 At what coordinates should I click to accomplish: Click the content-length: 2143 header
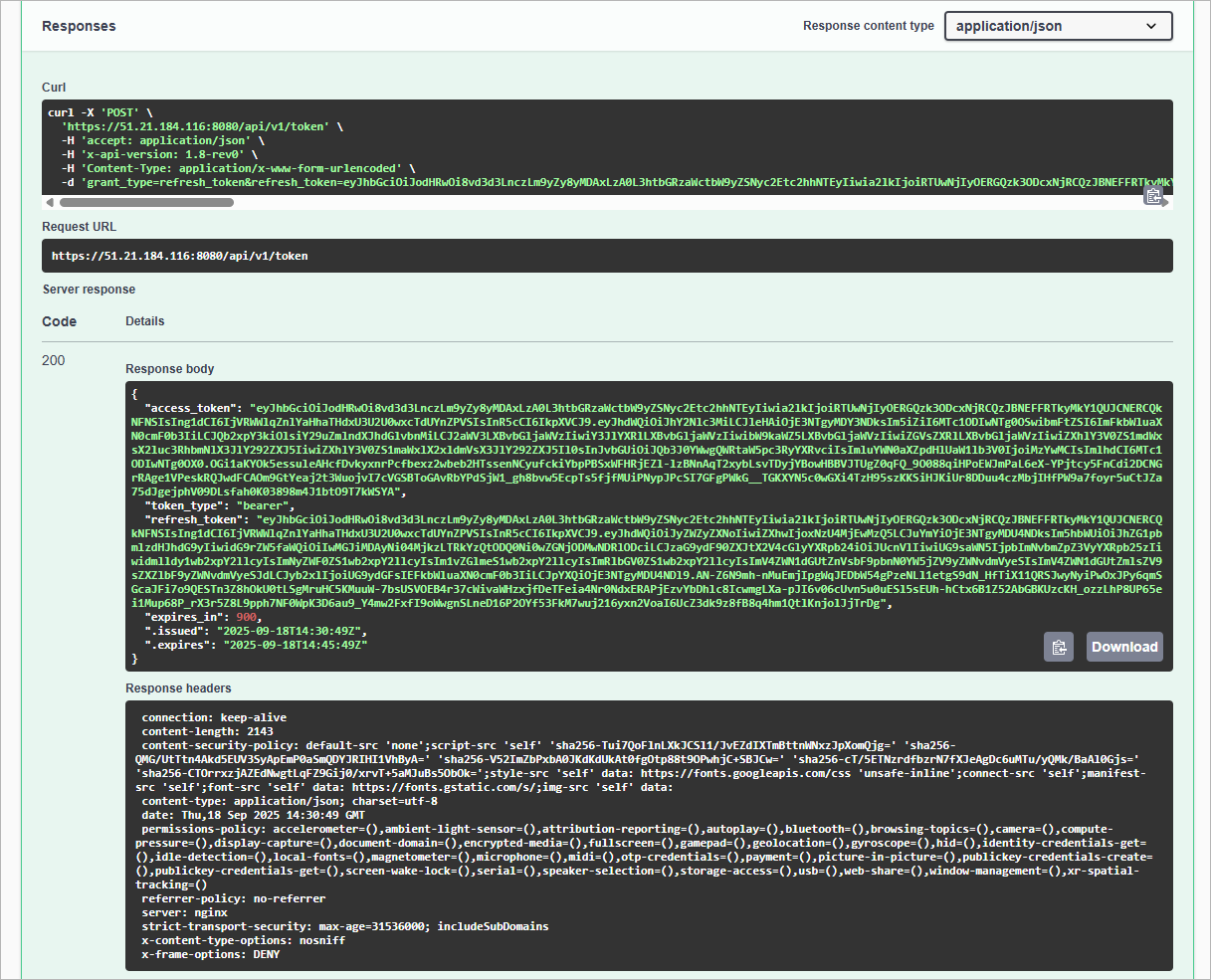pos(207,731)
